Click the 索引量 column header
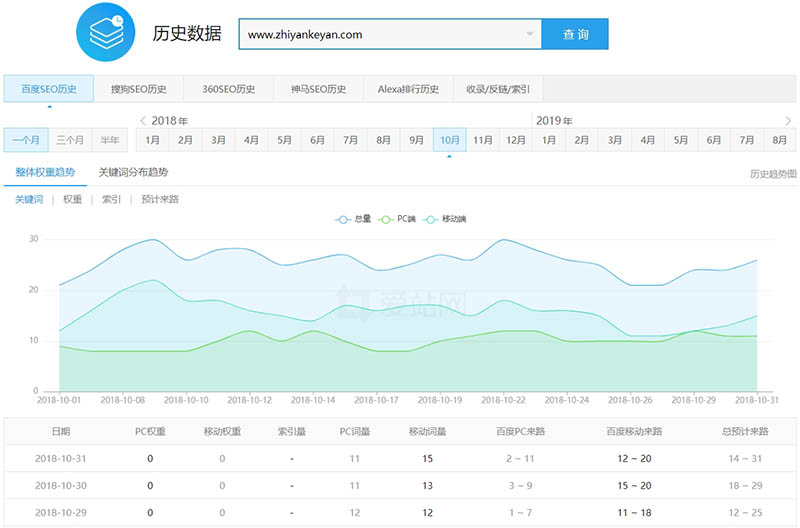The height and width of the screenshot is (528, 800). pyautogui.click(x=291, y=431)
